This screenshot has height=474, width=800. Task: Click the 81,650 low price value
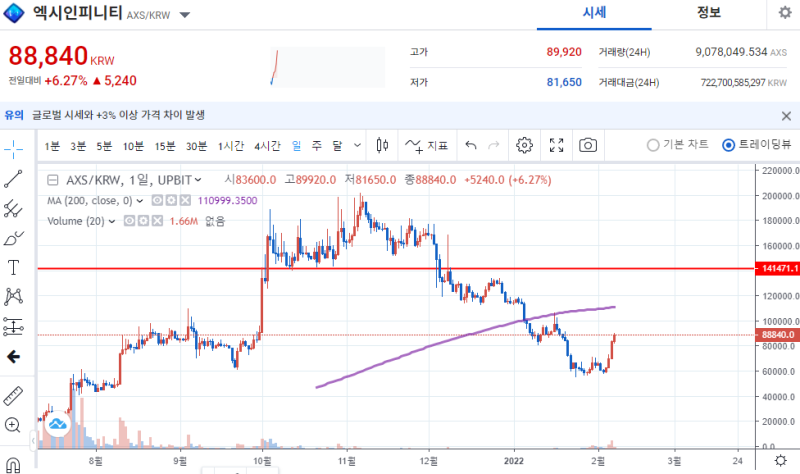click(564, 82)
